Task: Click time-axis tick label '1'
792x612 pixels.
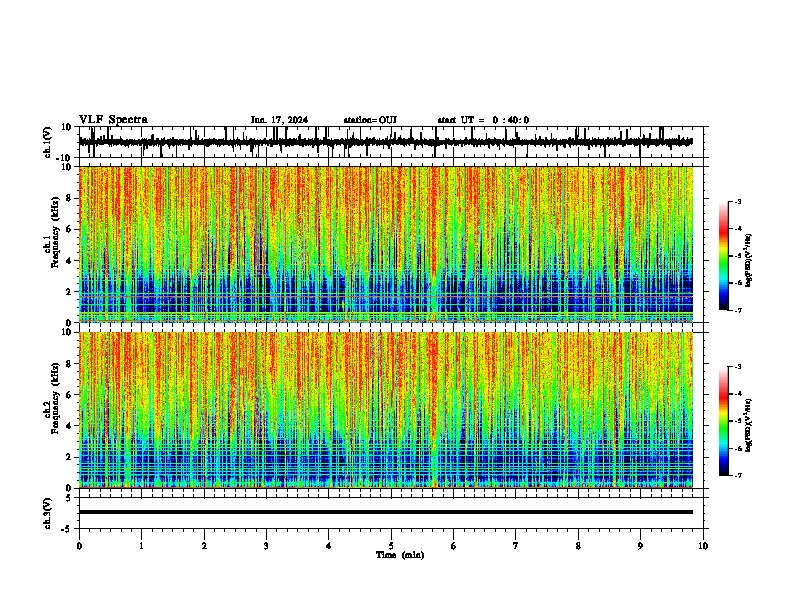Action: pyautogui.click(x=141, y=546)
